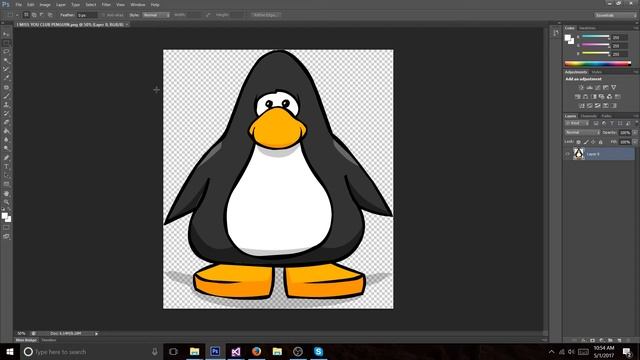Add a Levels adjustment
This screenshot has height=360, width=640.
pos(589,87)
